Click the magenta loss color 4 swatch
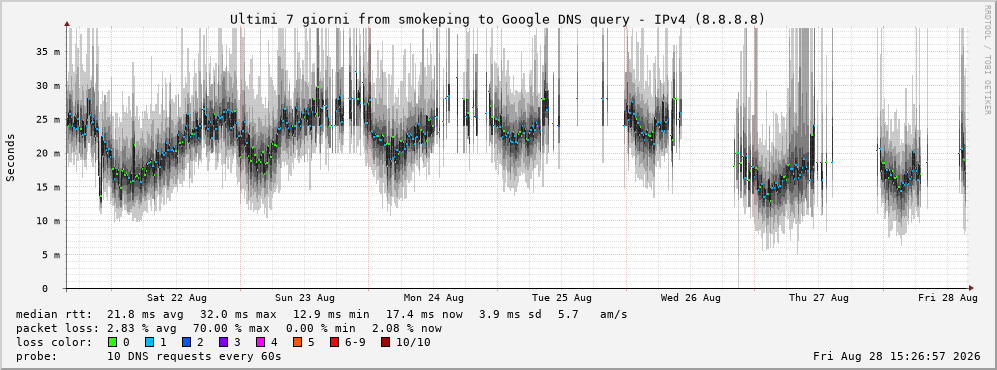Viewport: 997px width, 370px height. click(x=262, y=343)
